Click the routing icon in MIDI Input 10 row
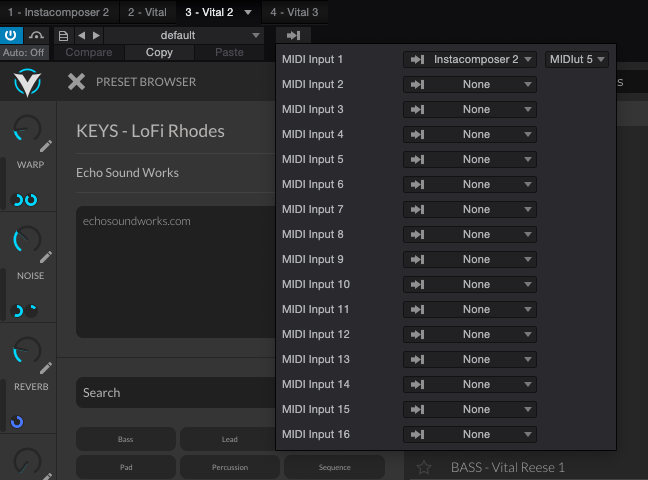 point(417,284)
